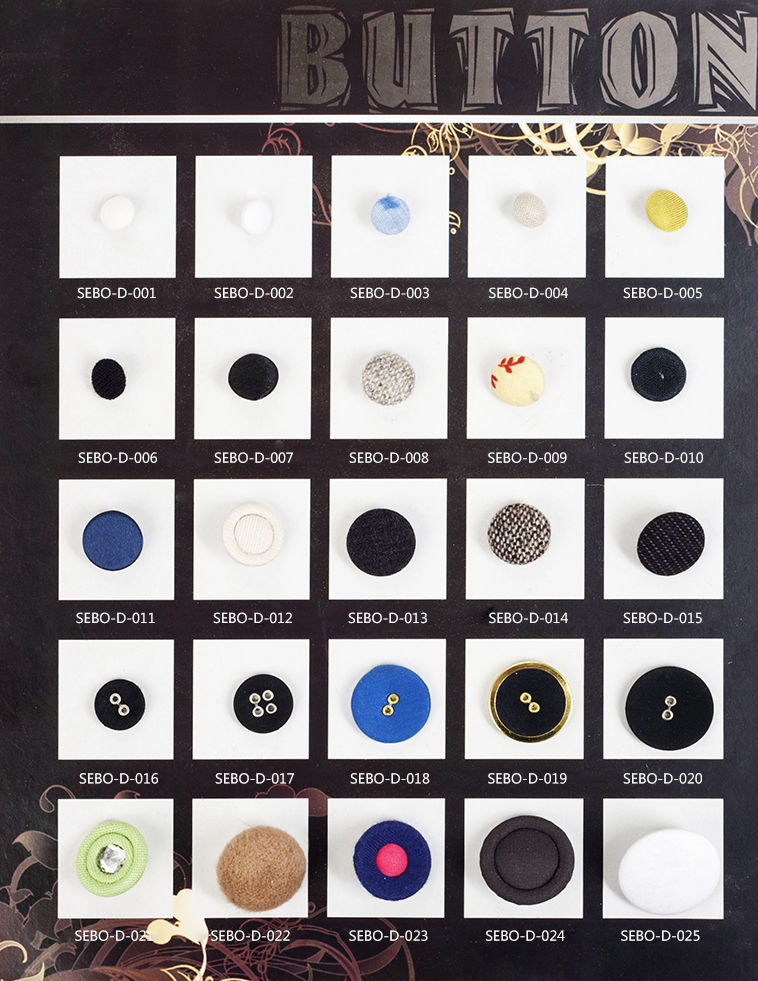The height and width of the screenshot is (981, 758).
Task: Click the floral cream button SEBO-D-009
Action: pyautogui.click(x=517, y=380)
